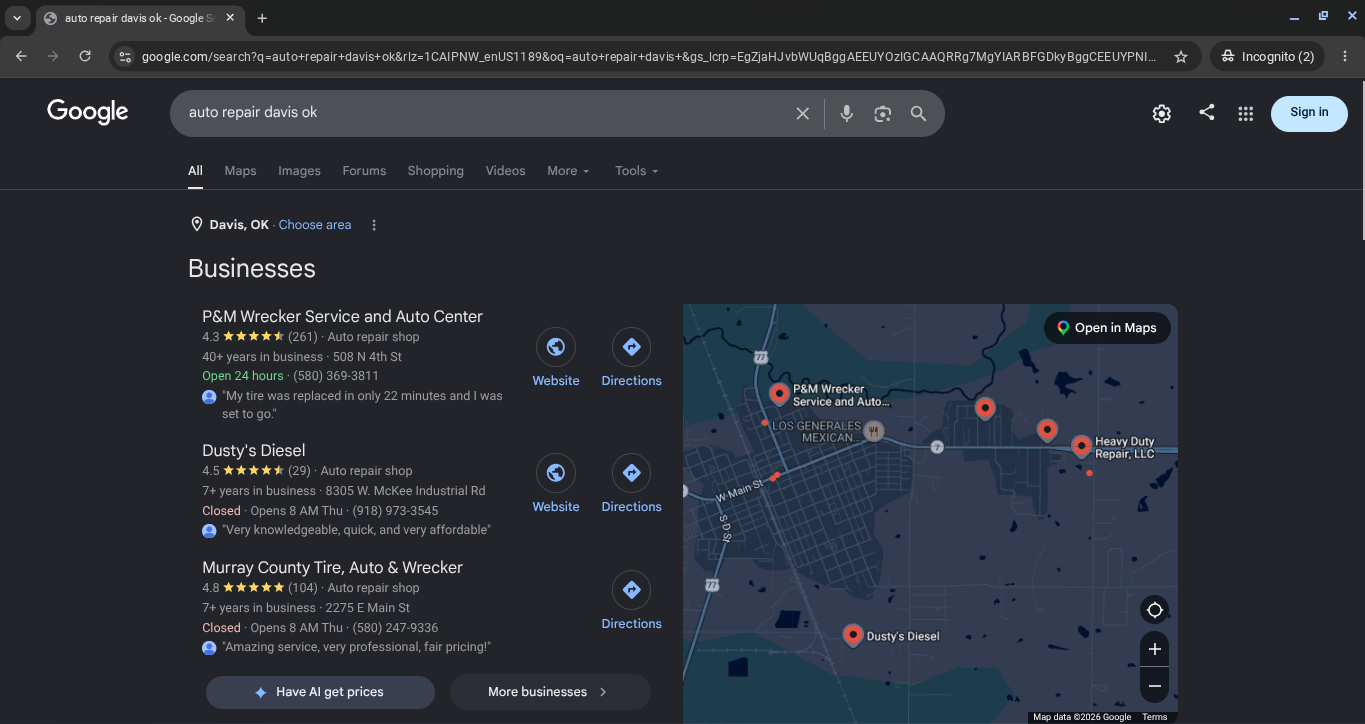This screenshot has height=724, width=1365.
Task: Open the location options three-dot menu
Action: tap(374, 225)
